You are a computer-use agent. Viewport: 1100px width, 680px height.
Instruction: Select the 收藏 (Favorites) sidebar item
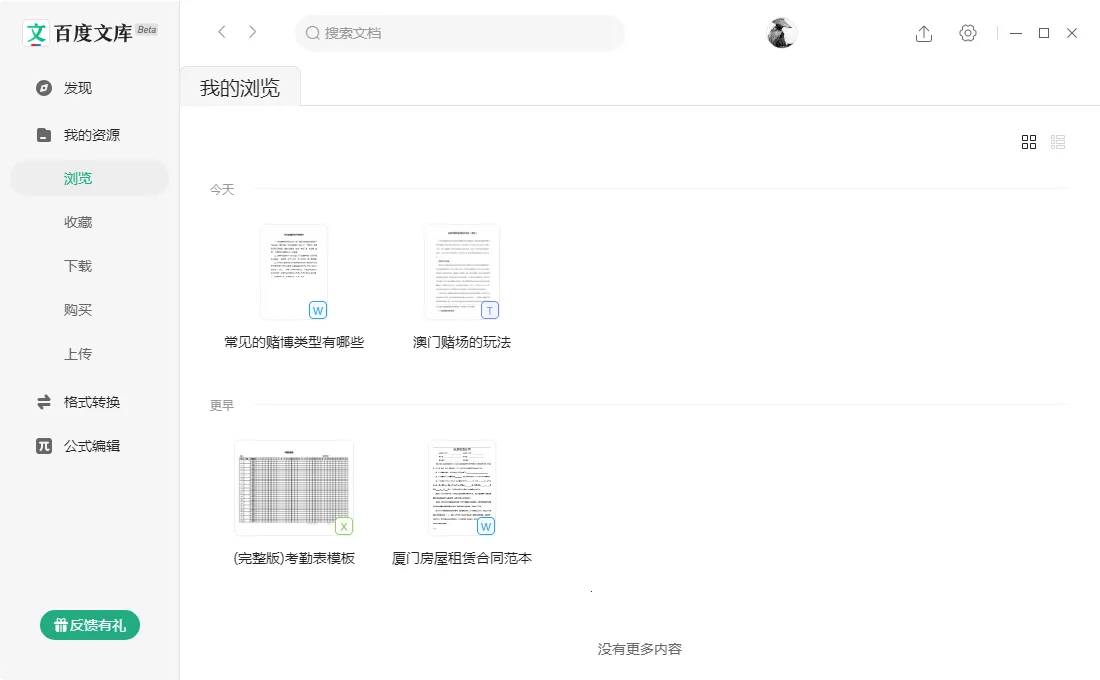[x=78, y=221]
